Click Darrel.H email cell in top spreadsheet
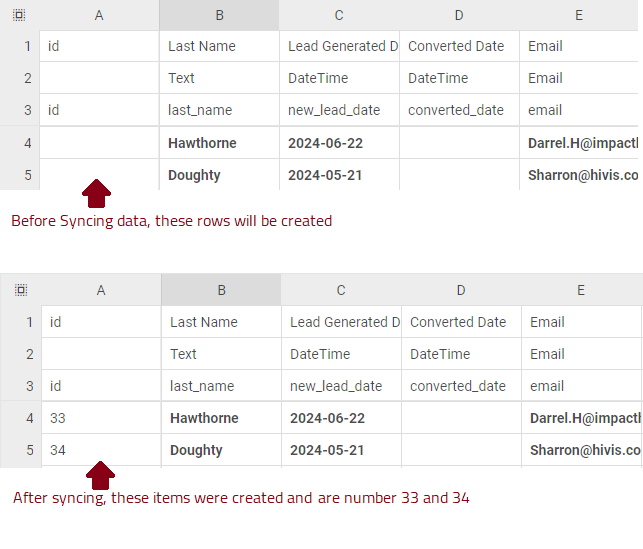 pyautogui.click(x=579, y=143)
